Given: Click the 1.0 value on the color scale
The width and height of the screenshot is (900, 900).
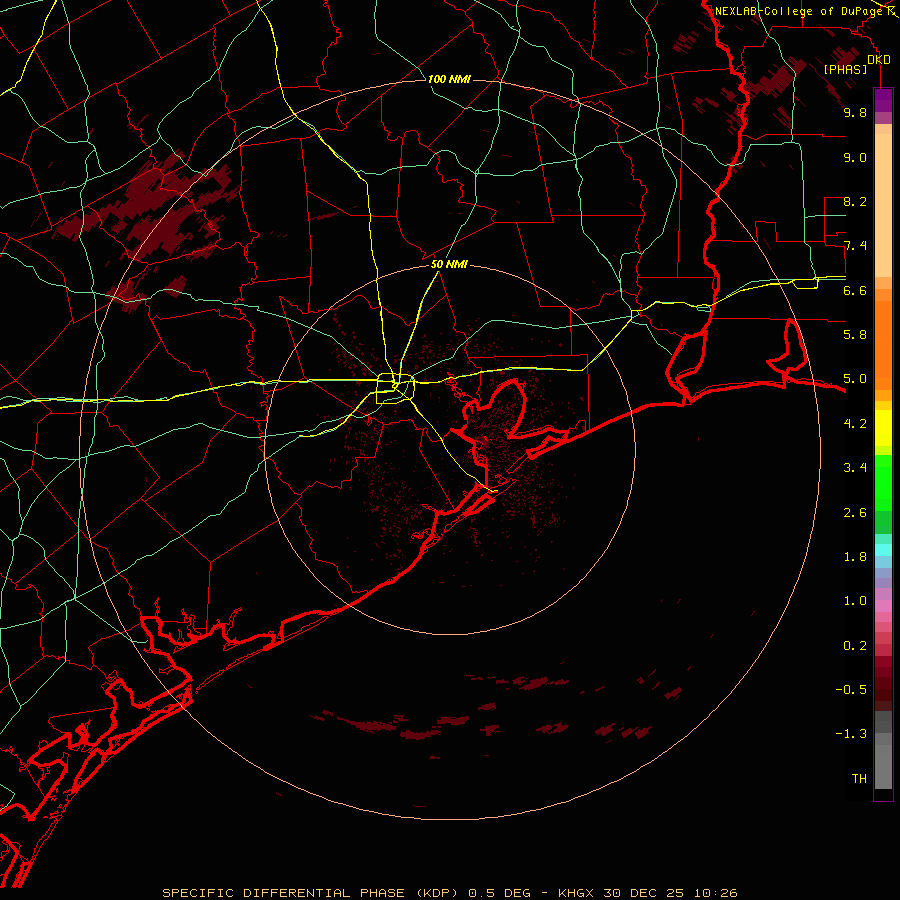Looking at the screenshot, I should click(855, 601).
